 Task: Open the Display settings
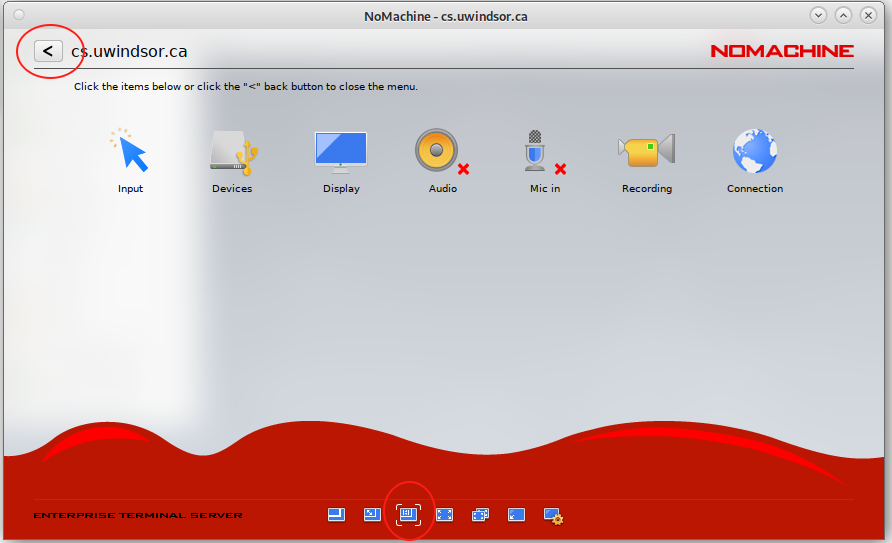click(x=341, y=161)
